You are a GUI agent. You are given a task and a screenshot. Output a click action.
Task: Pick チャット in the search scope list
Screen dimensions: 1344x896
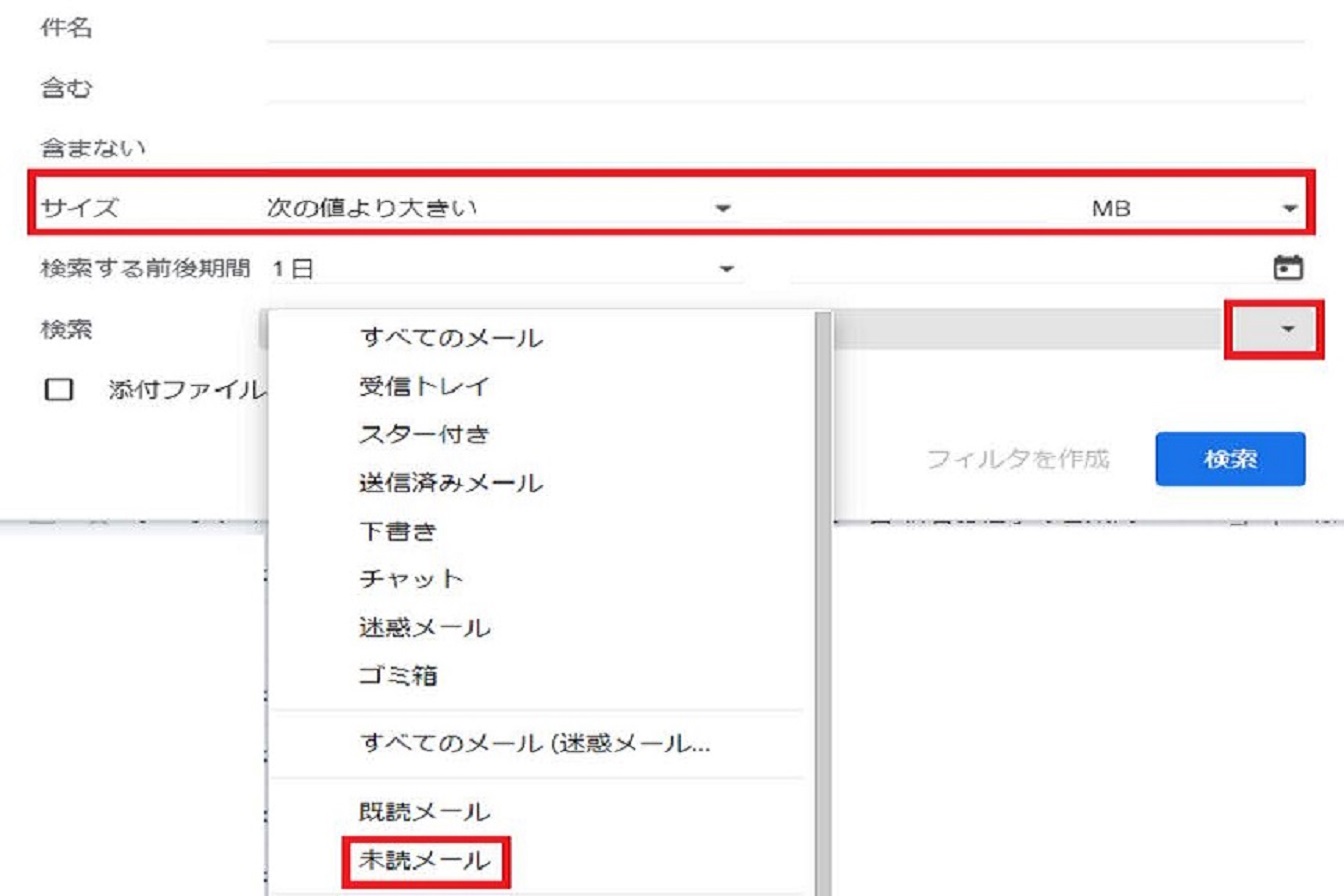pyautogui.click(x=410, y=579)
